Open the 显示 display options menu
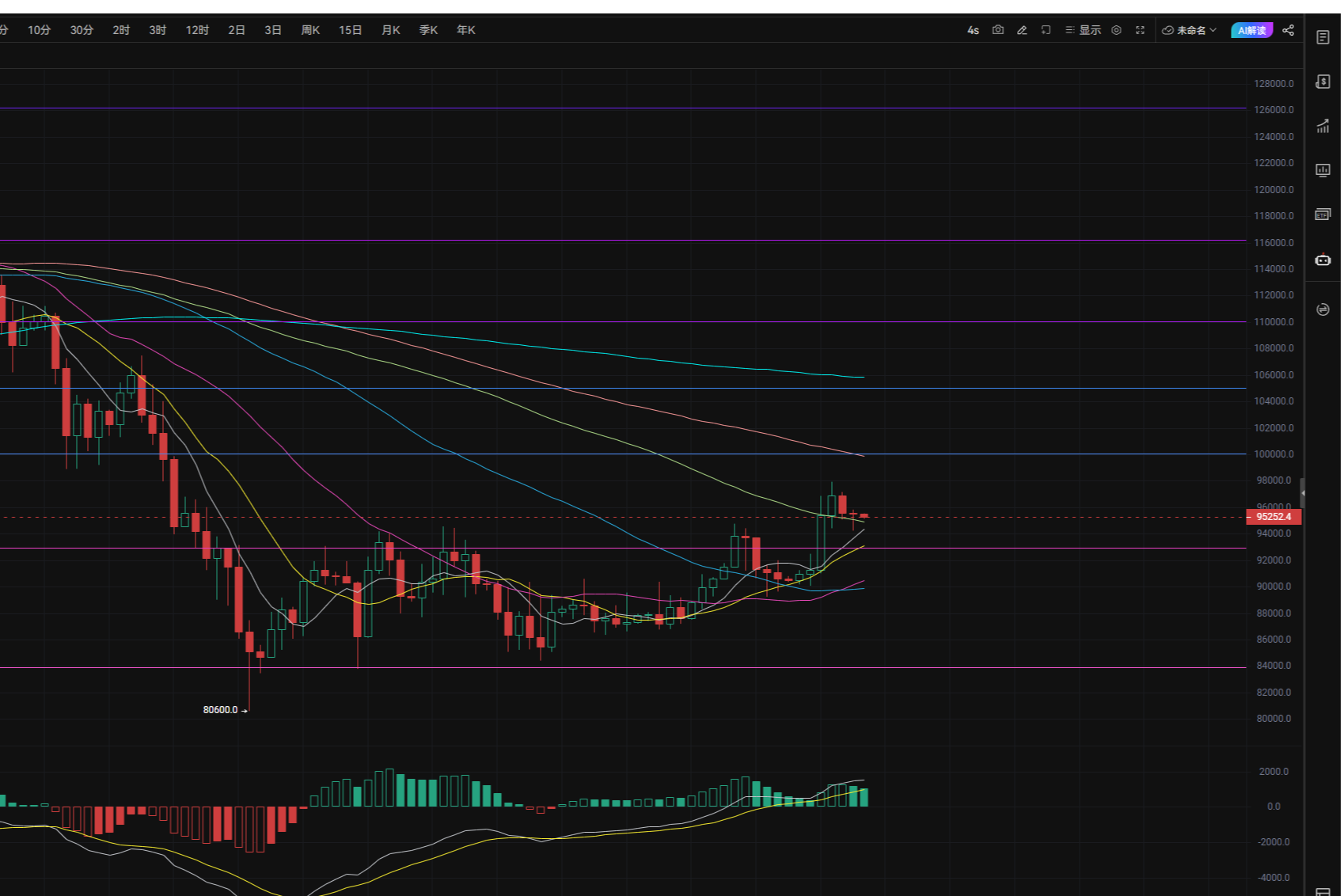 coord(1083,30)
